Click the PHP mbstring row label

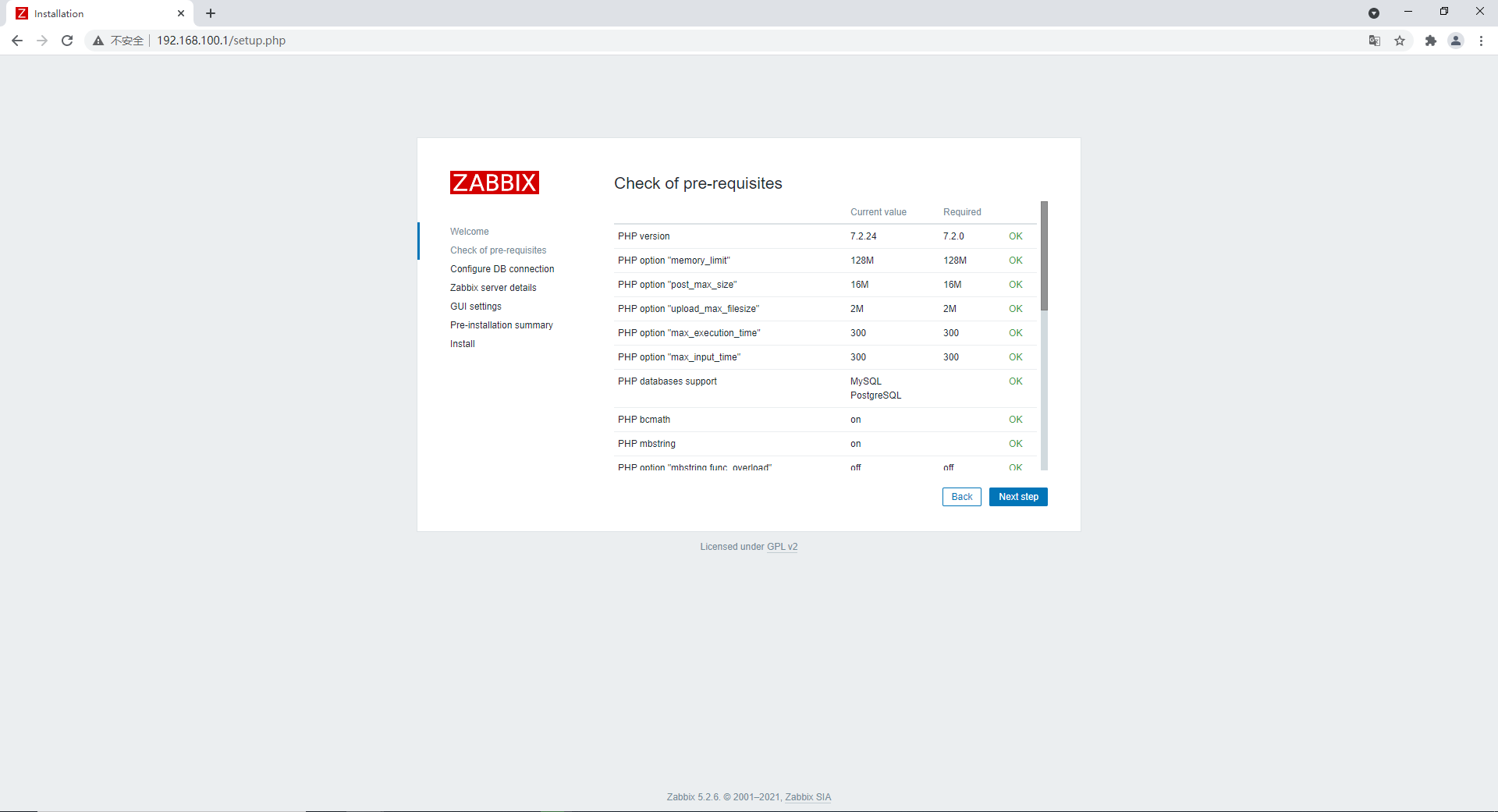647,444
